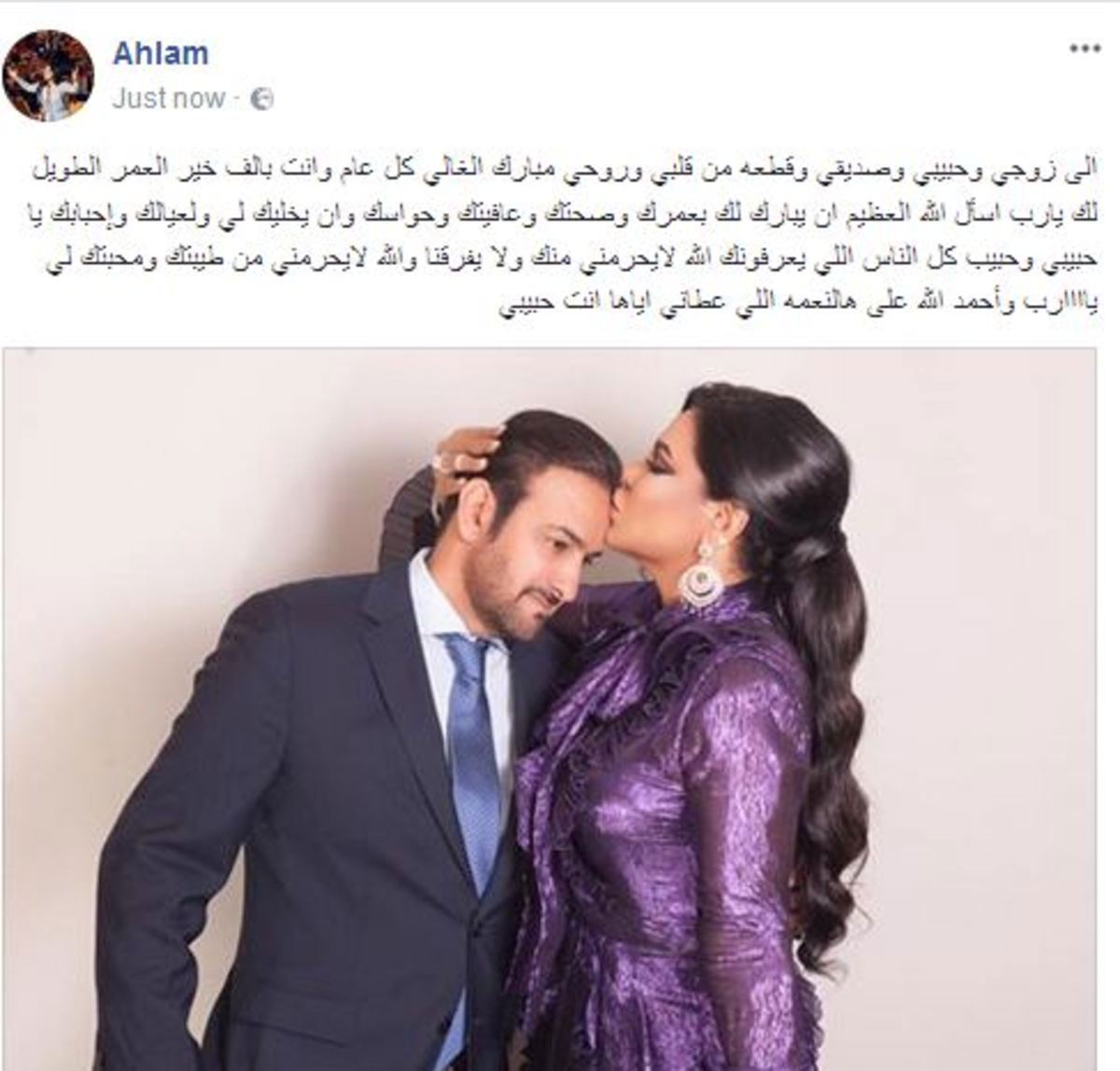Open the "Just now" timestamp link
This screenshot has width=1120, height=1071.
pos(169,99)
